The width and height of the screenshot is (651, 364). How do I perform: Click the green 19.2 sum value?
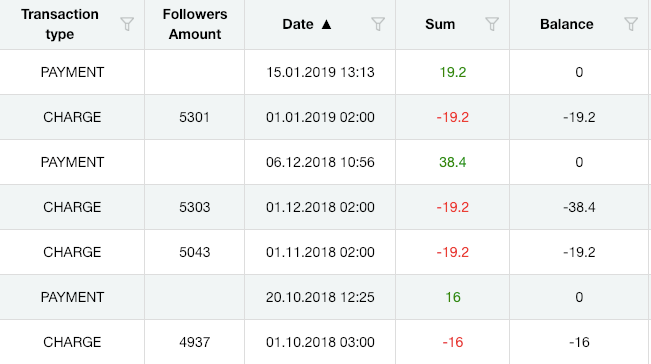(453, 72)
